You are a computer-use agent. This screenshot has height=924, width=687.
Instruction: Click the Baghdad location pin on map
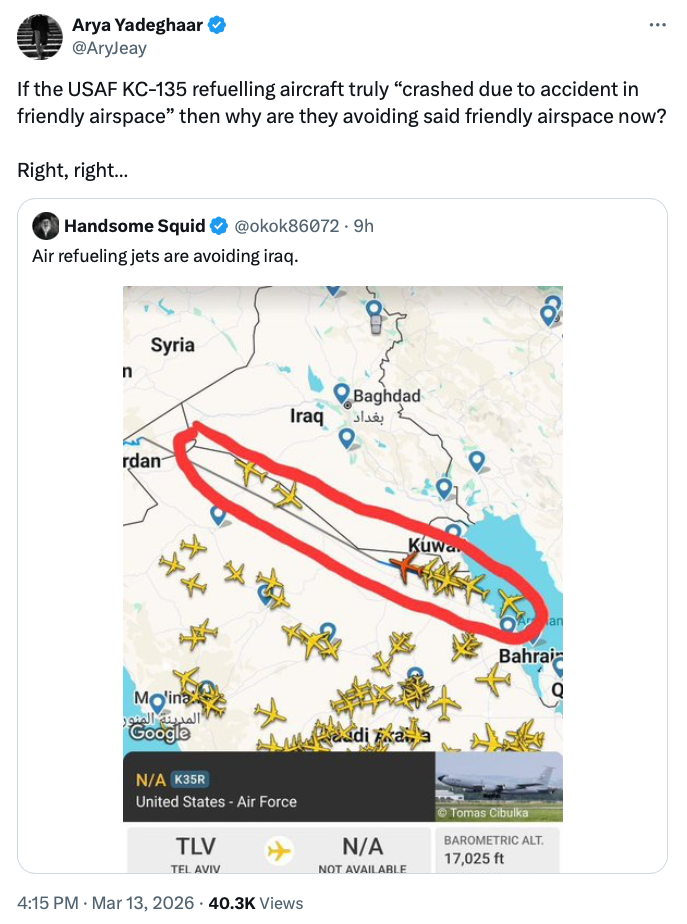click(x=341, y=393)
